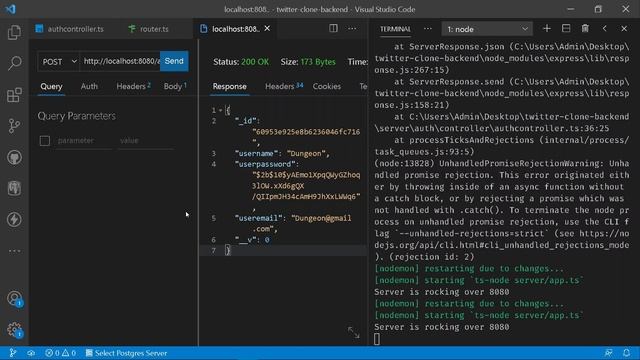
Task: Open the Explorer view in activity bar
Action: pyautogui.click(x=14, y=32)
